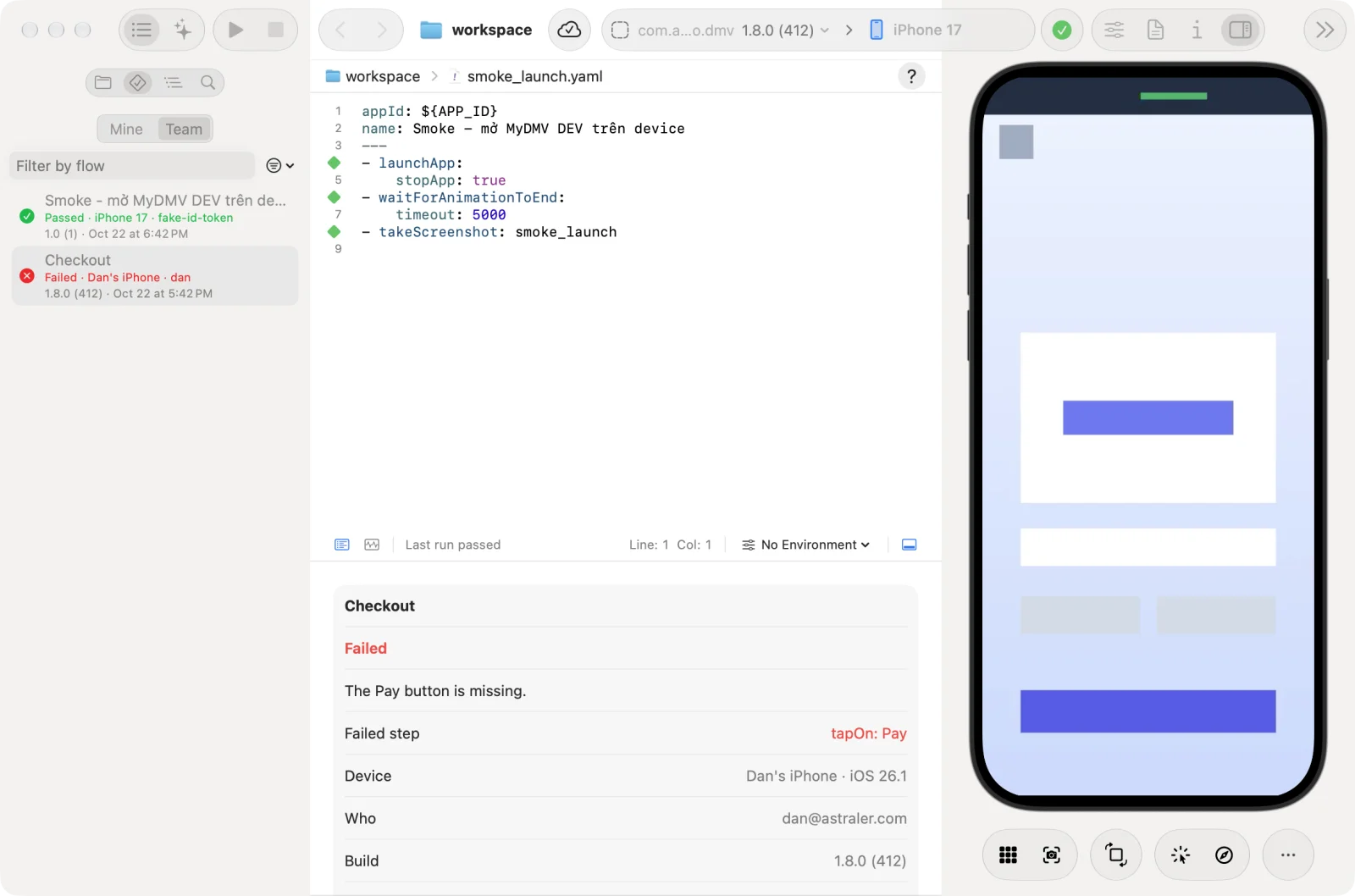Image resolution: width=1355 pixels, height=896 pixels.
Task: Select the diamond checkmark results view
Action: [x=138, y=82]
